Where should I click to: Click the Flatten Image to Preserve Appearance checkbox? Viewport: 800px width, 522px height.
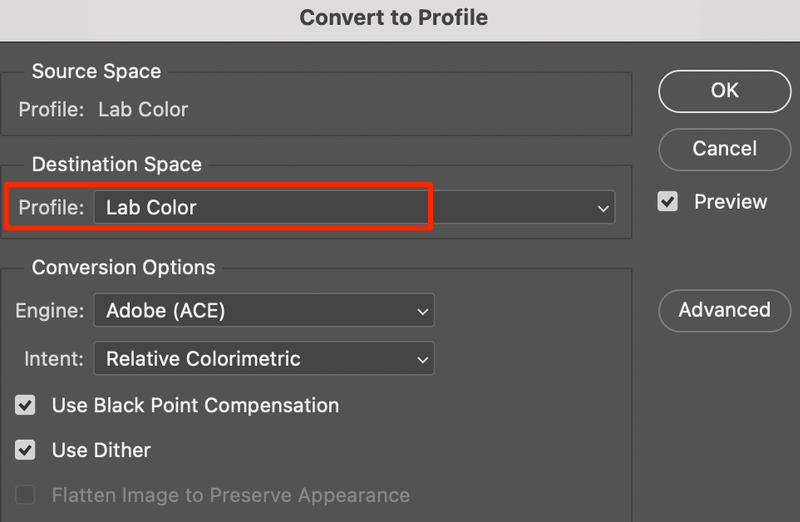coord(26,495)
